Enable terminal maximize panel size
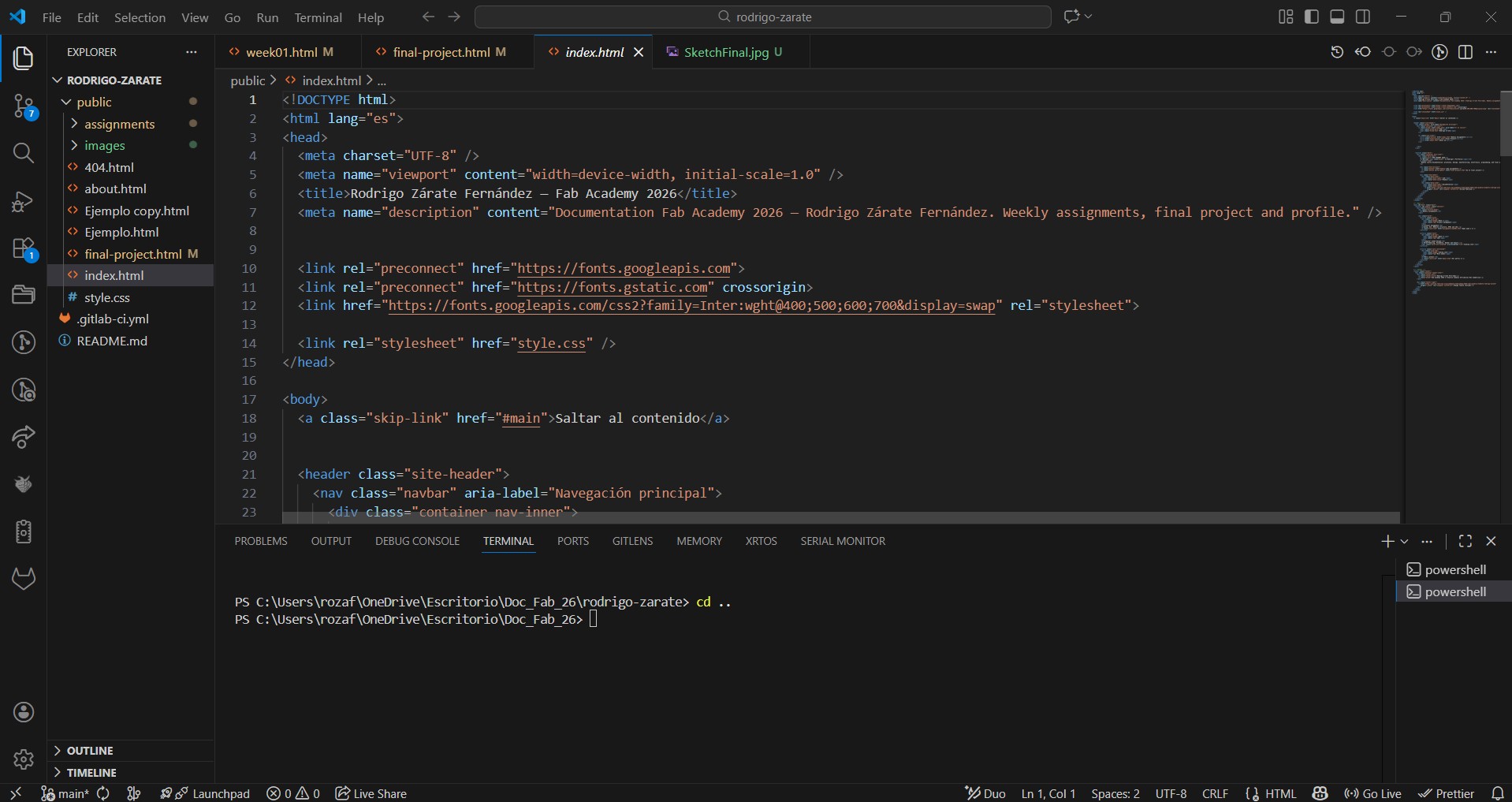This screenshot has width=1512, height=802. click(x=1465, y=542)
